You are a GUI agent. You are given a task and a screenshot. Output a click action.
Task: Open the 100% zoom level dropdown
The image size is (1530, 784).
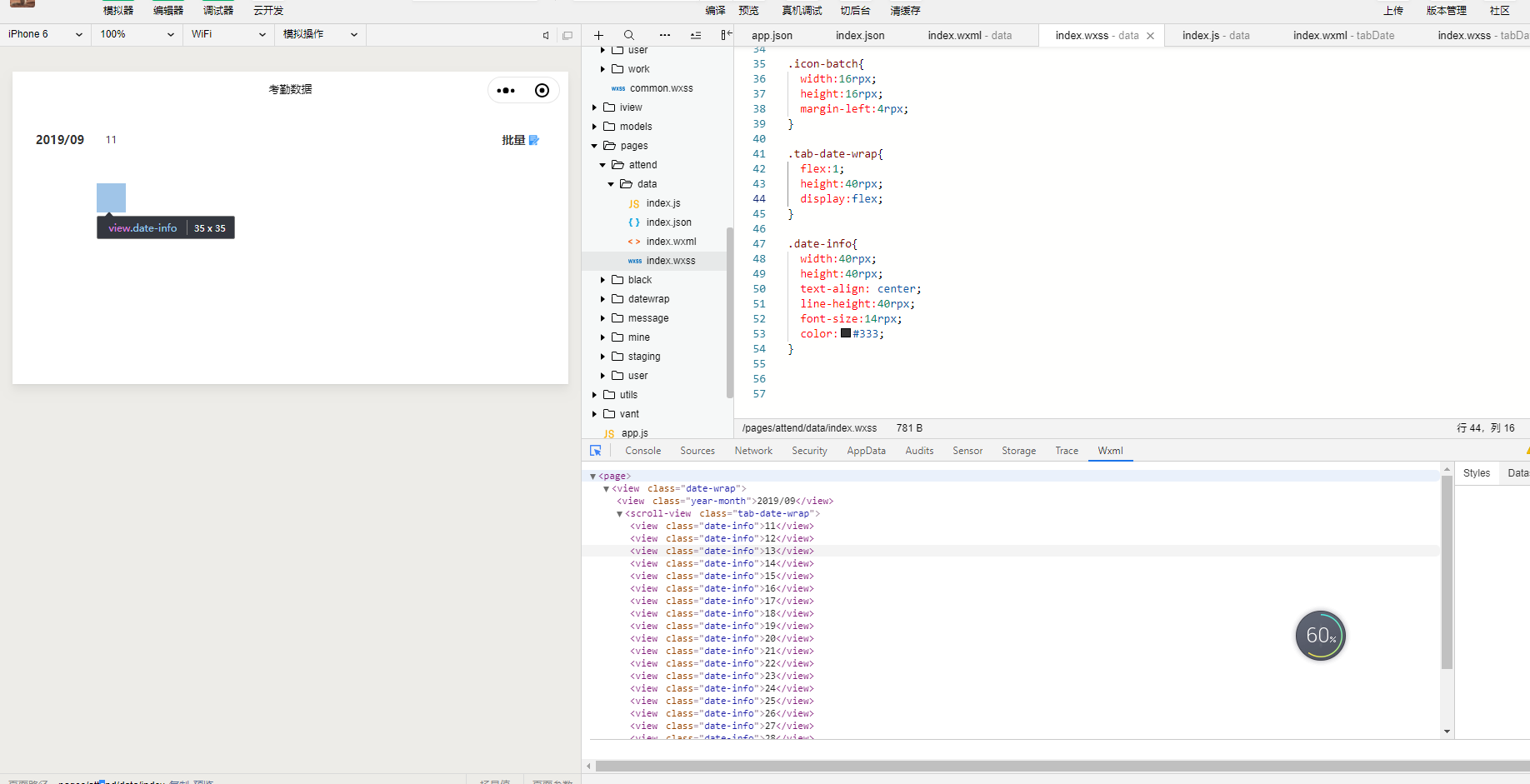(137, 34)
